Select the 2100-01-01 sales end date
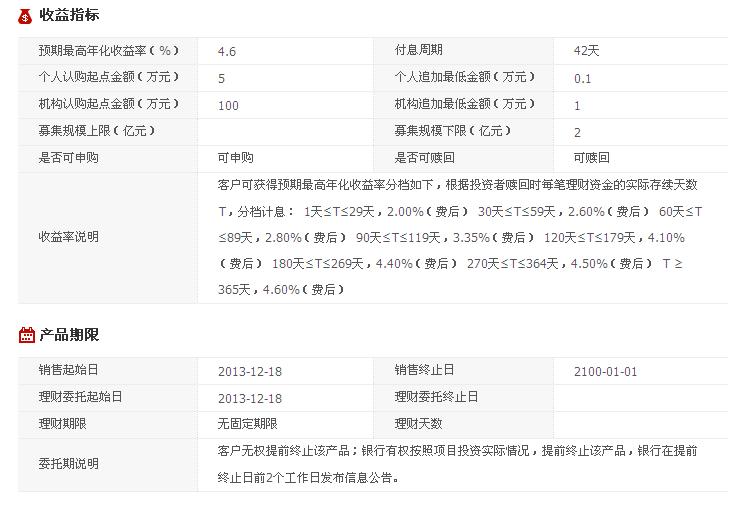 tap(605, 372)
